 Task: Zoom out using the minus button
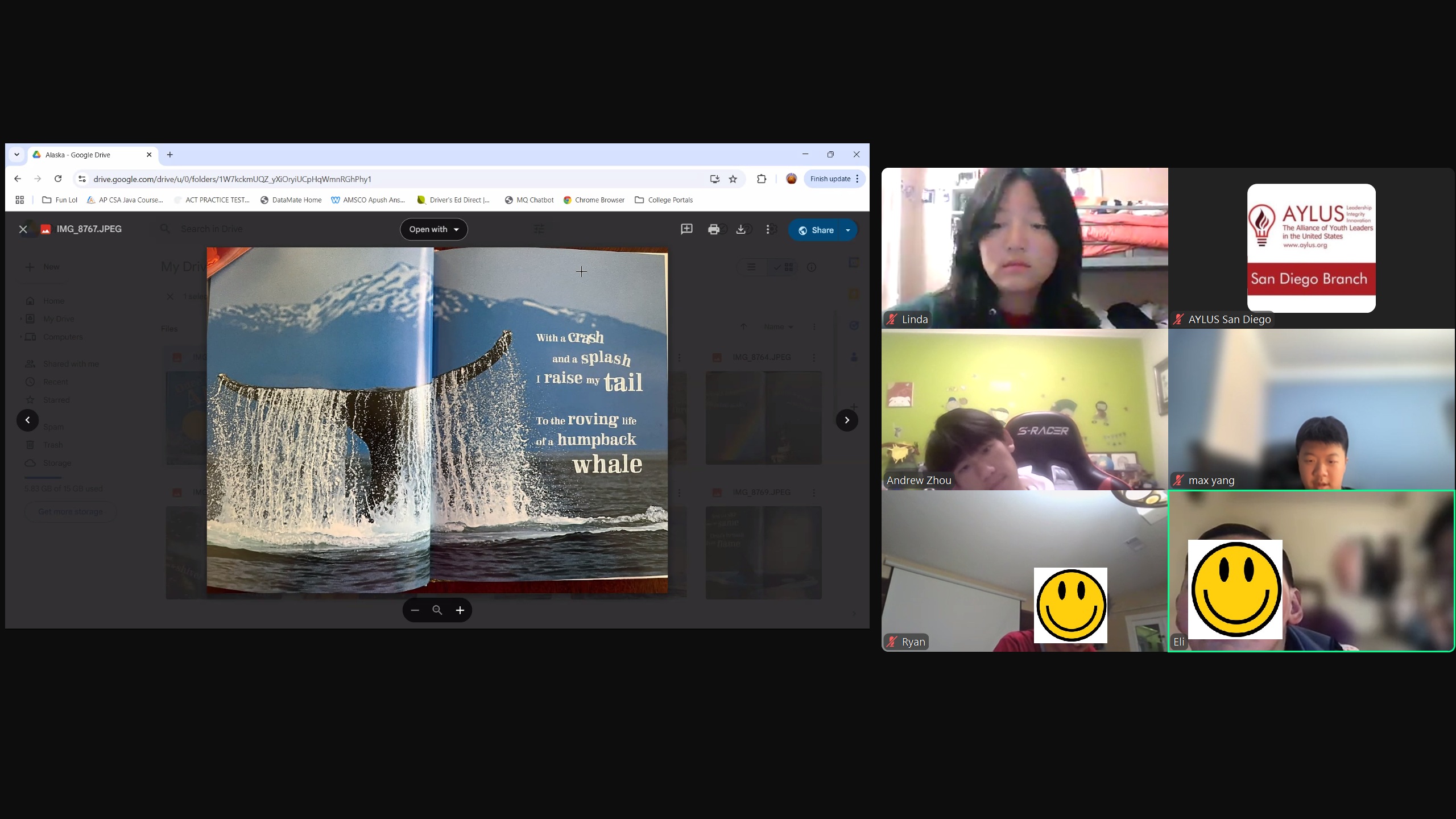point(415,610)
